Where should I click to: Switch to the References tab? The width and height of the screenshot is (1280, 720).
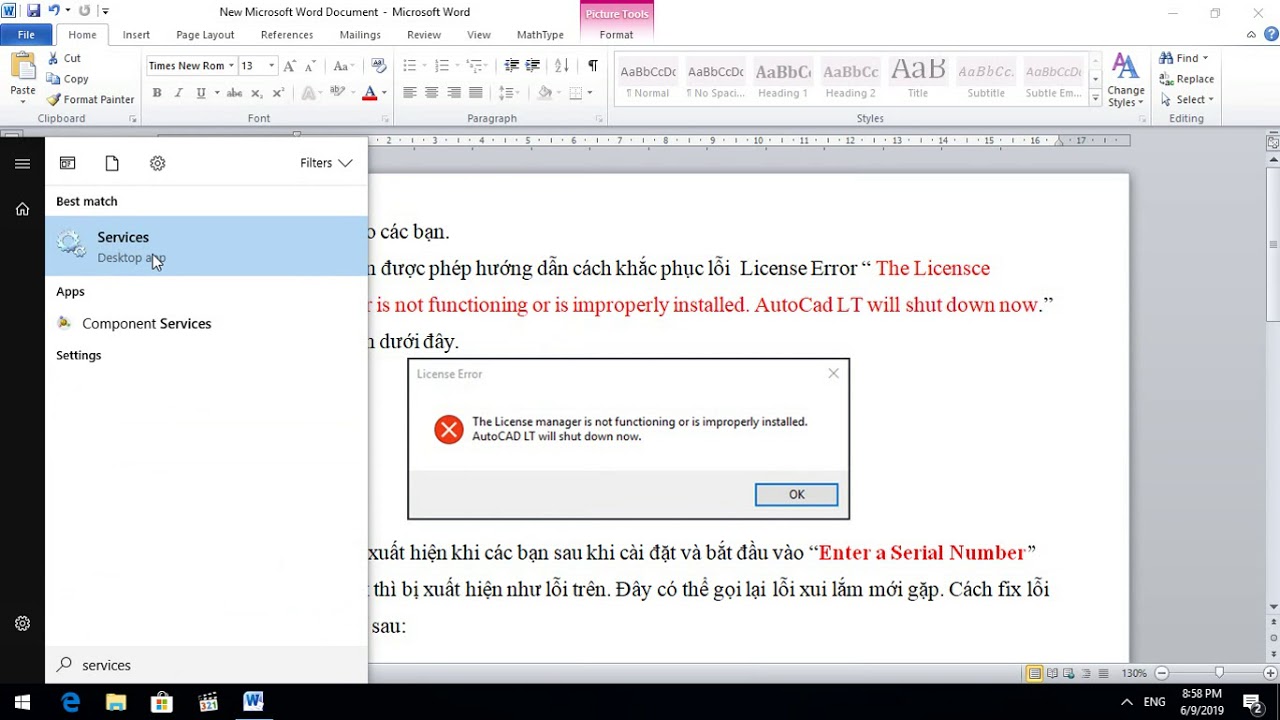[287, 35]
